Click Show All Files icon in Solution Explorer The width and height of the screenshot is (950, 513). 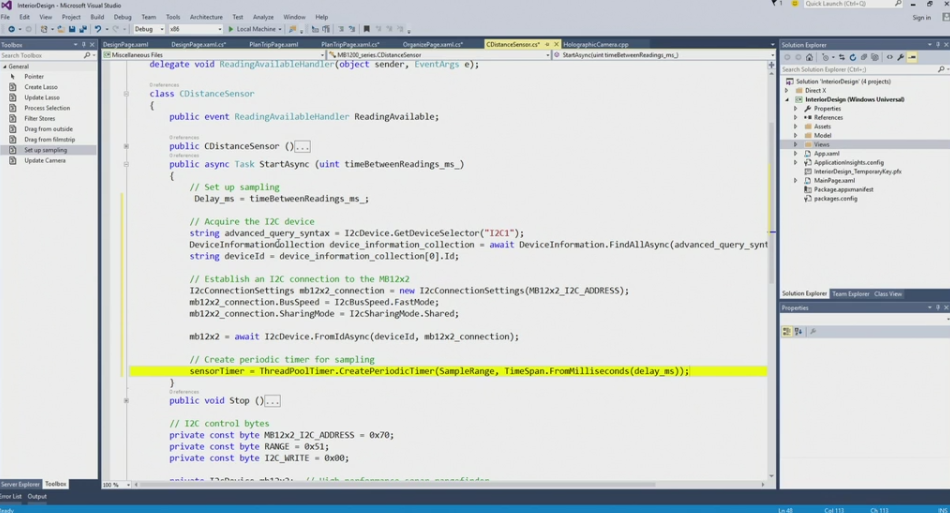(874, 58)
